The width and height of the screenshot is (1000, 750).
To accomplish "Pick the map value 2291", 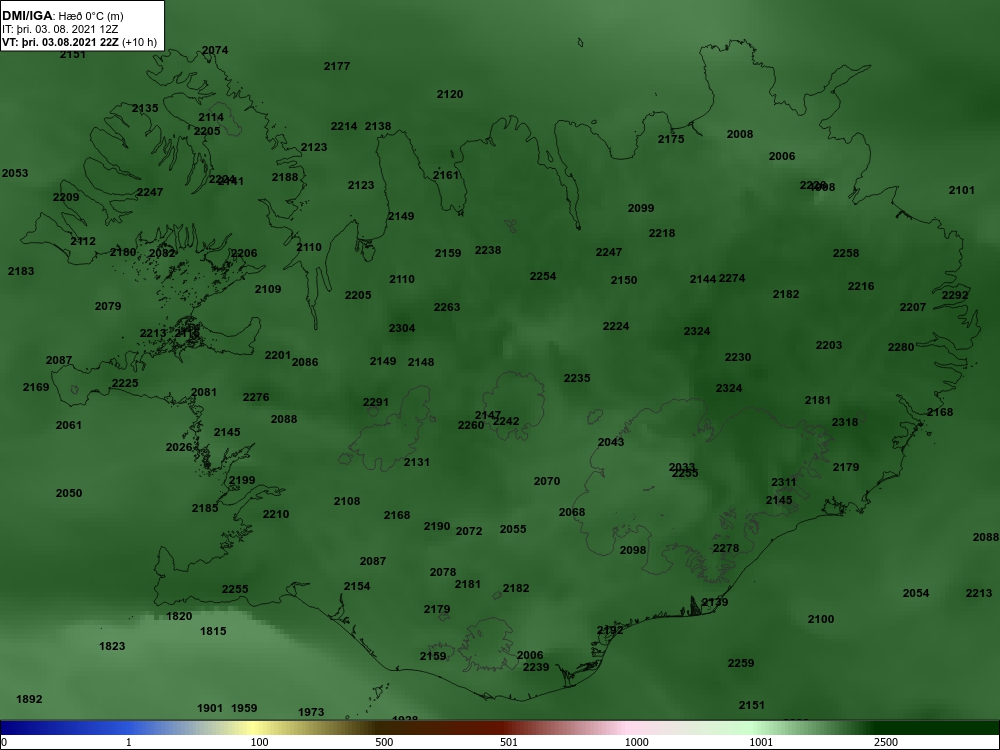I will click(x=376, y=402).
